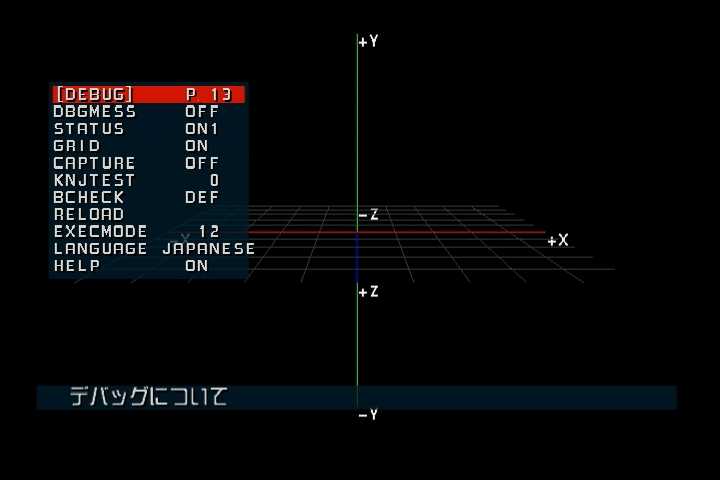Click the -Y axis label
Viewport: 720px width, 480px height.
coord(368,415)
